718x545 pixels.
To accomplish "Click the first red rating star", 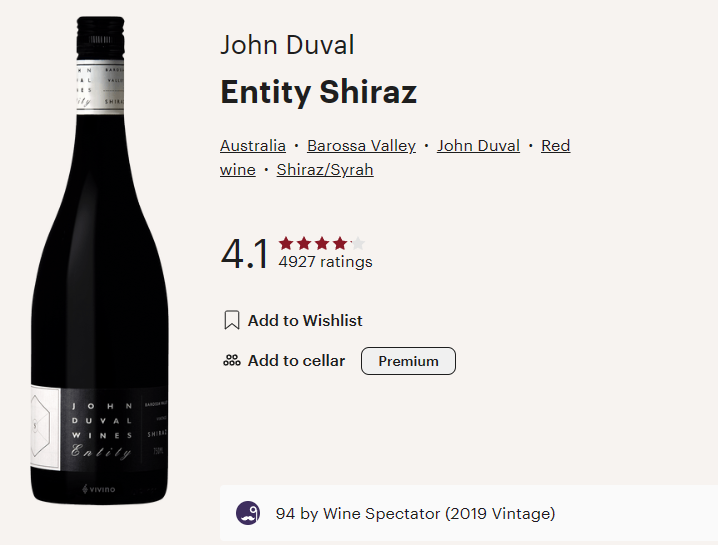I will (286, 243).
